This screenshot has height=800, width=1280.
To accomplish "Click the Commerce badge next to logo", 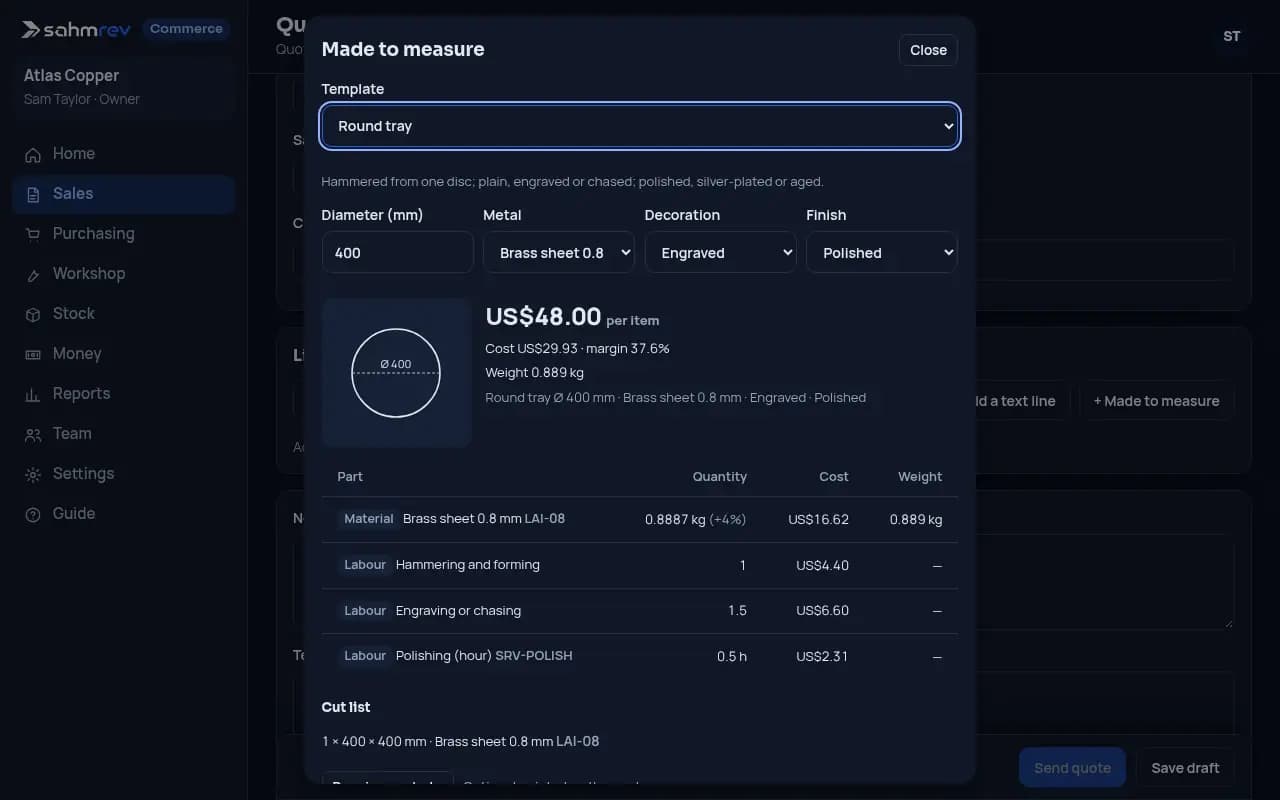I will [186, 29].
